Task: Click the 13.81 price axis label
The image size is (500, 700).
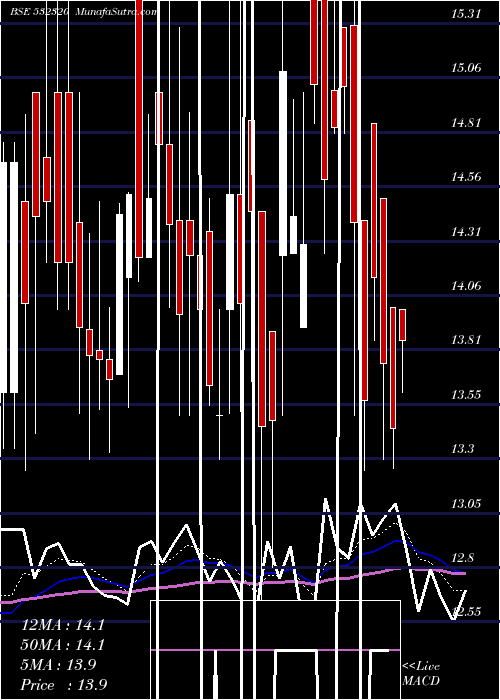Action: (x=467, y=340)
